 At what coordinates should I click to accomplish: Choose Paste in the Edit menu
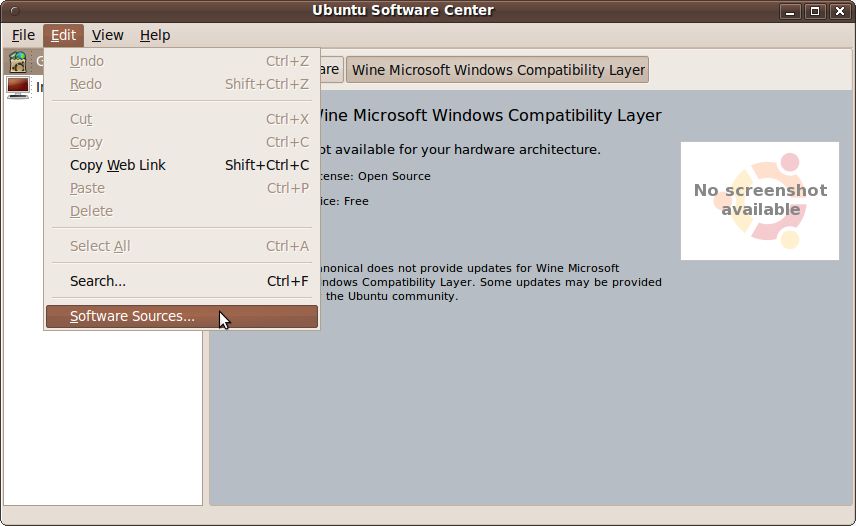[182, 188]
